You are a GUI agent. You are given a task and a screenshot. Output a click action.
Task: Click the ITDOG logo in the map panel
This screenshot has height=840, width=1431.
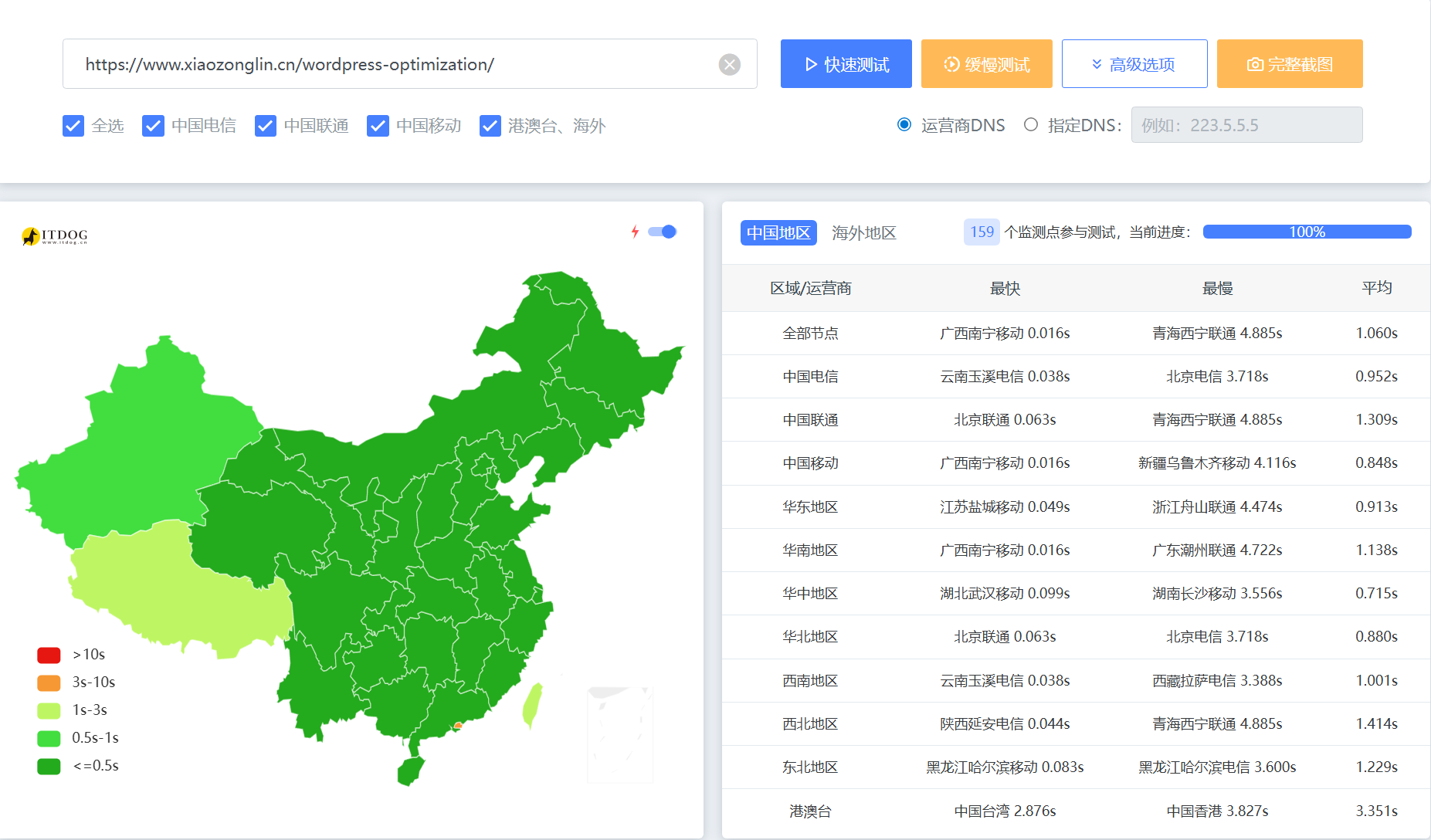click(54, 235)
